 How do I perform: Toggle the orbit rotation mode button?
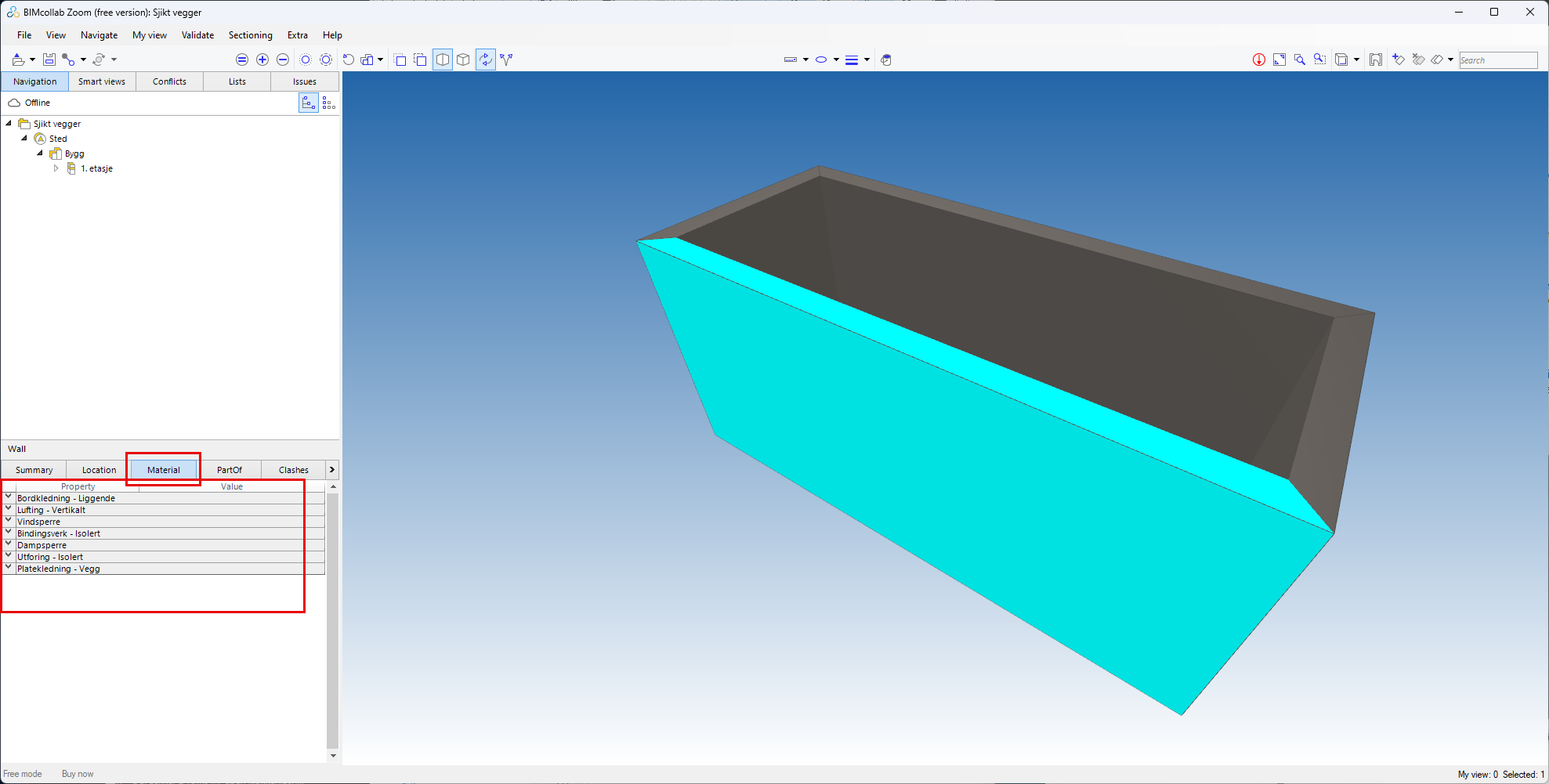486,60
